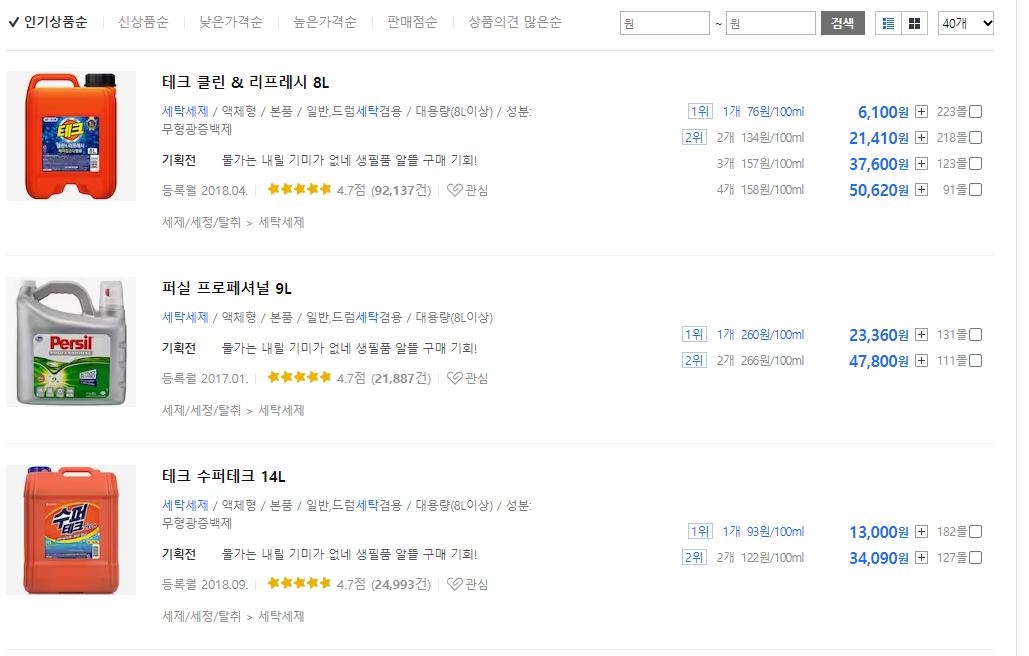
Task: Open the 6,100원 price link
Action: [x=883, y=112]
